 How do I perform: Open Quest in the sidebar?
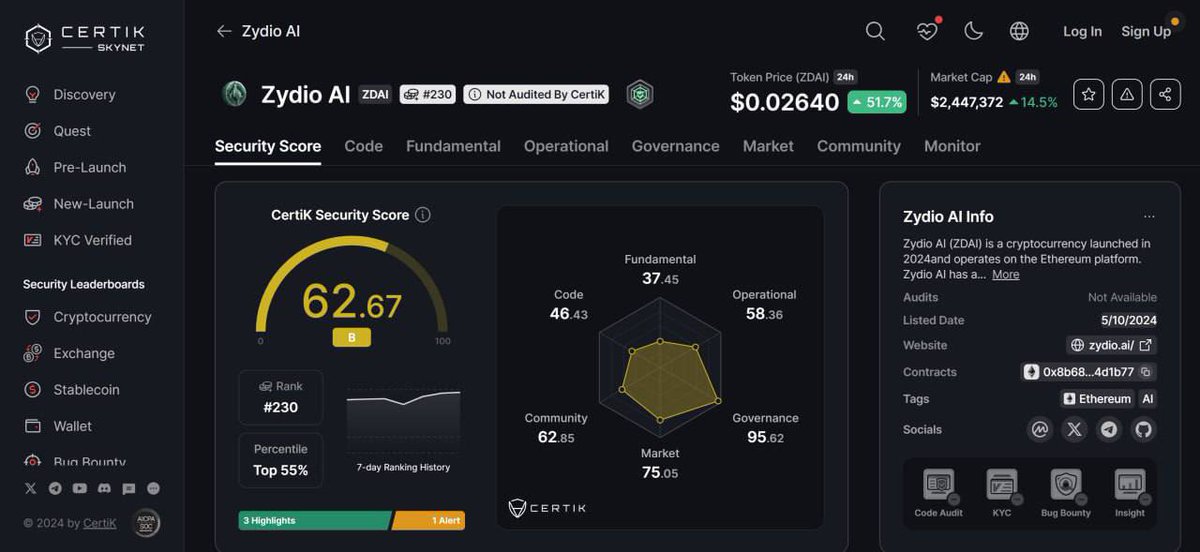tap(58, 131)
